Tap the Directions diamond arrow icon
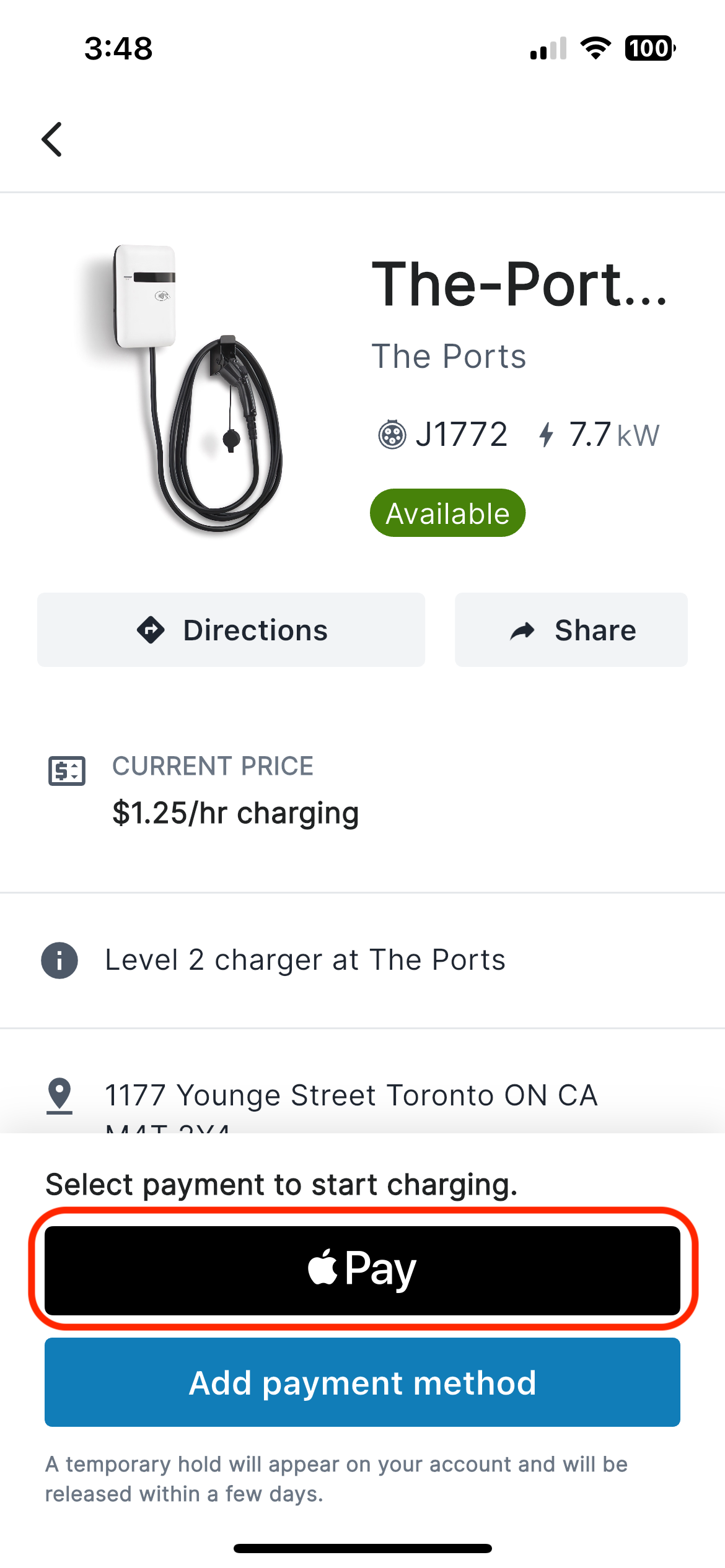This screenshot has height=1568, width=725. coord(151,630)
